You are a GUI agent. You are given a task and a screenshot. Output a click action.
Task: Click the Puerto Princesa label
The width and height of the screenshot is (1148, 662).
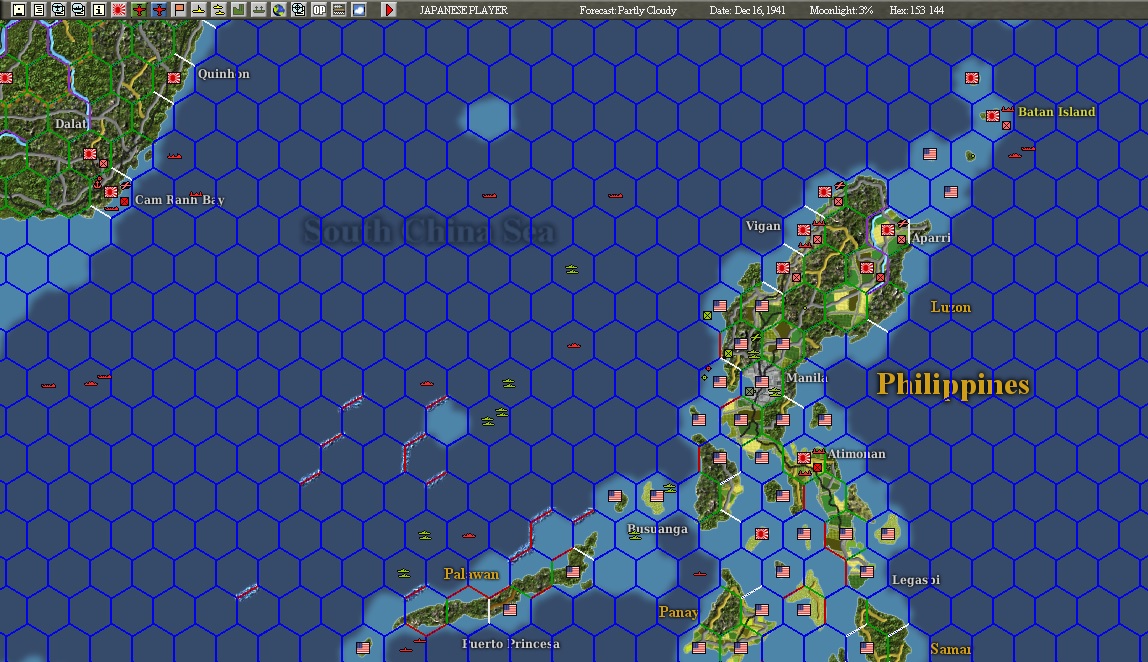[x=511, y=644]
